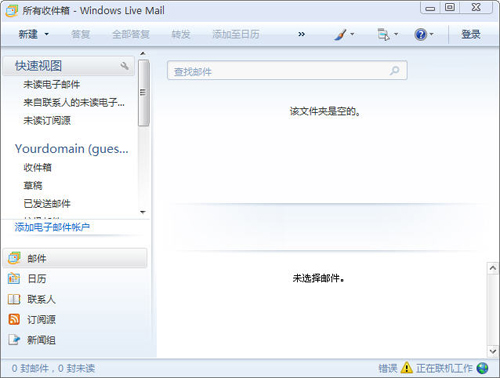Click the Working online (正在联机工作) status
Screen dimensions: 500x378
pyautogui.click(x=444, y=368)
